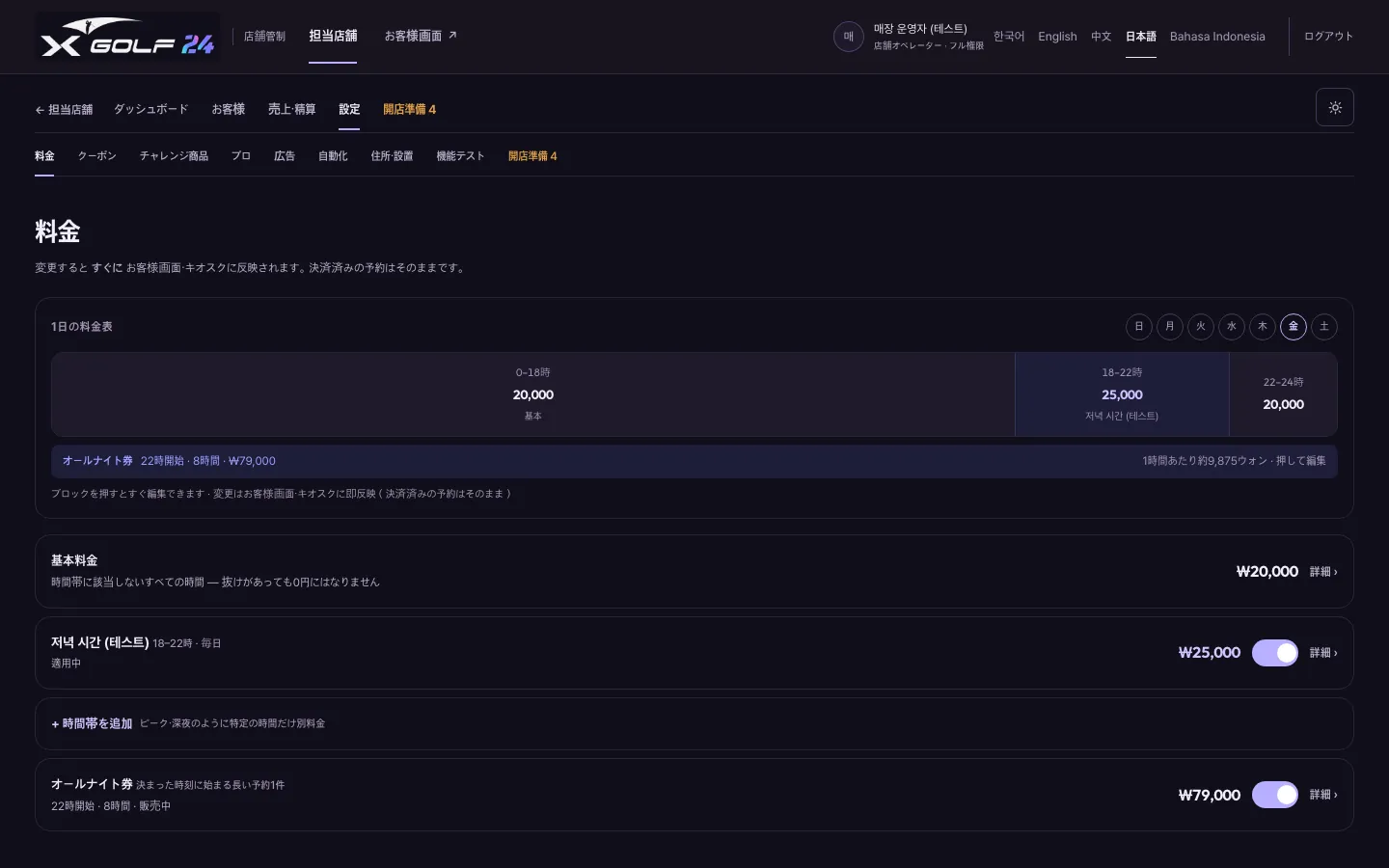Switch to the クーポン tab

pyautogui.click(x=96, y=156)
